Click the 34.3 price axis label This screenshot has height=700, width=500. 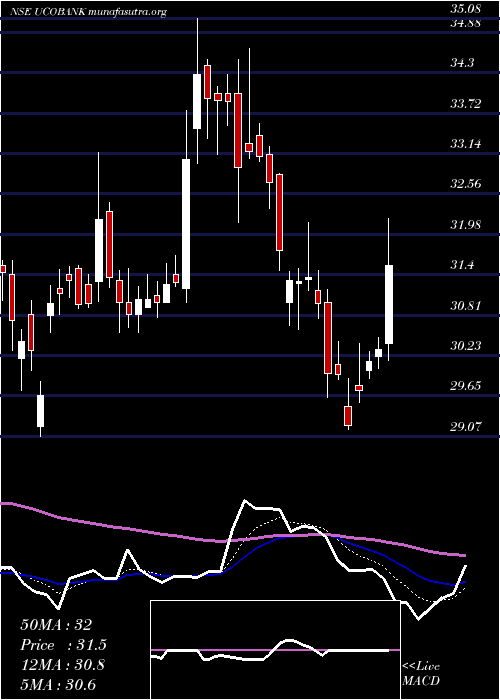pos(462,63)
